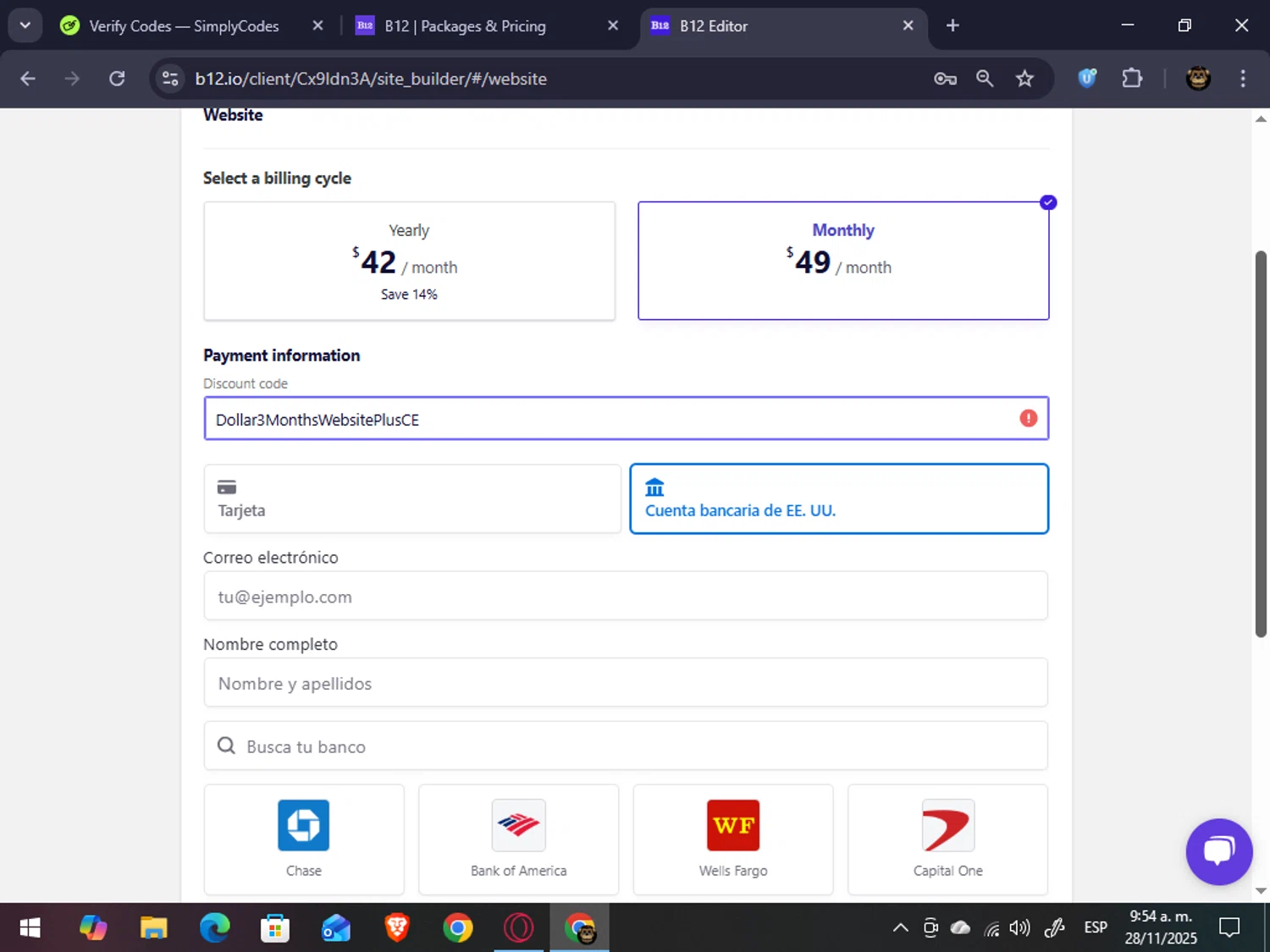This screenshot has height=952, width=1270.
Task: Close the Packages & Pricing tab
Action: [613, 25]
